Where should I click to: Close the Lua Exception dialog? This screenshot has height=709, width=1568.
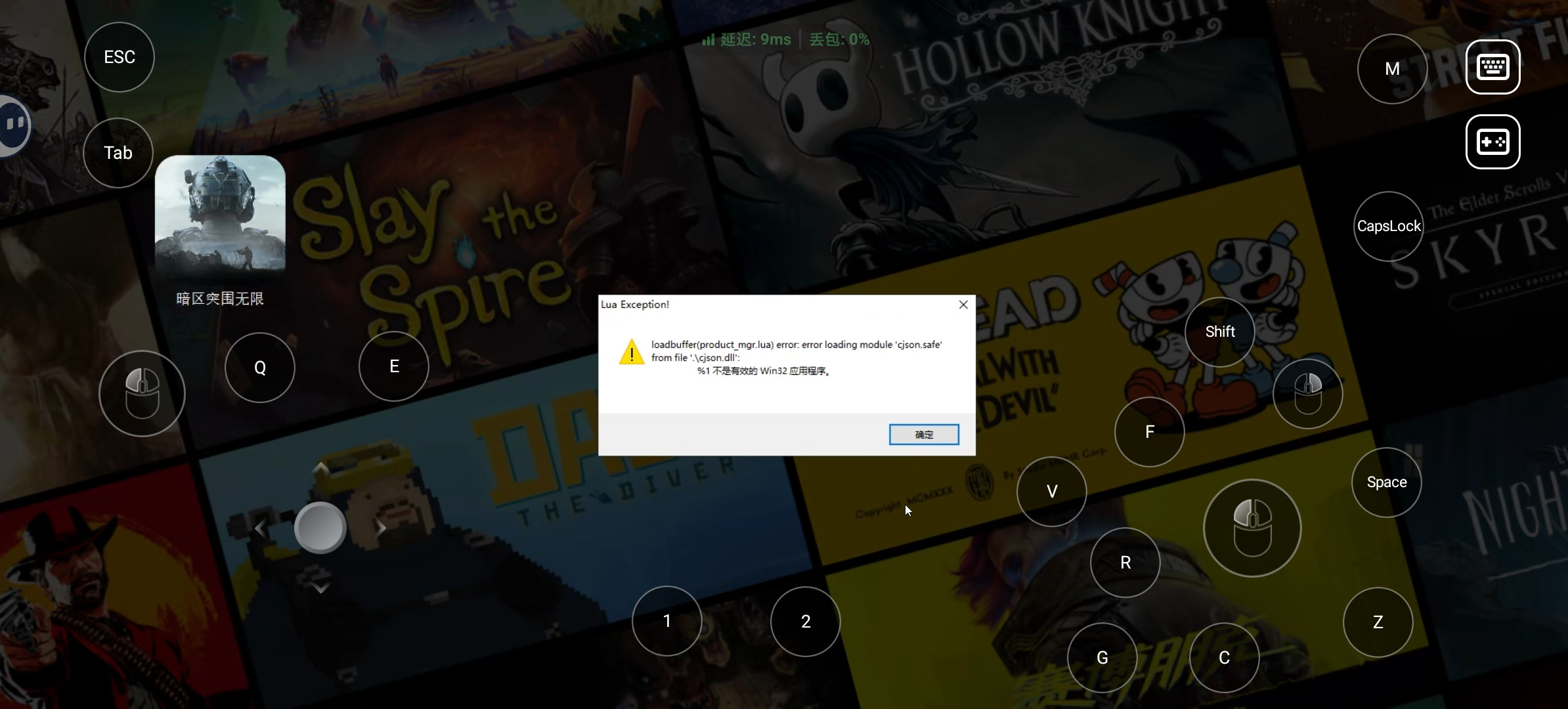[x=963, y=305]
